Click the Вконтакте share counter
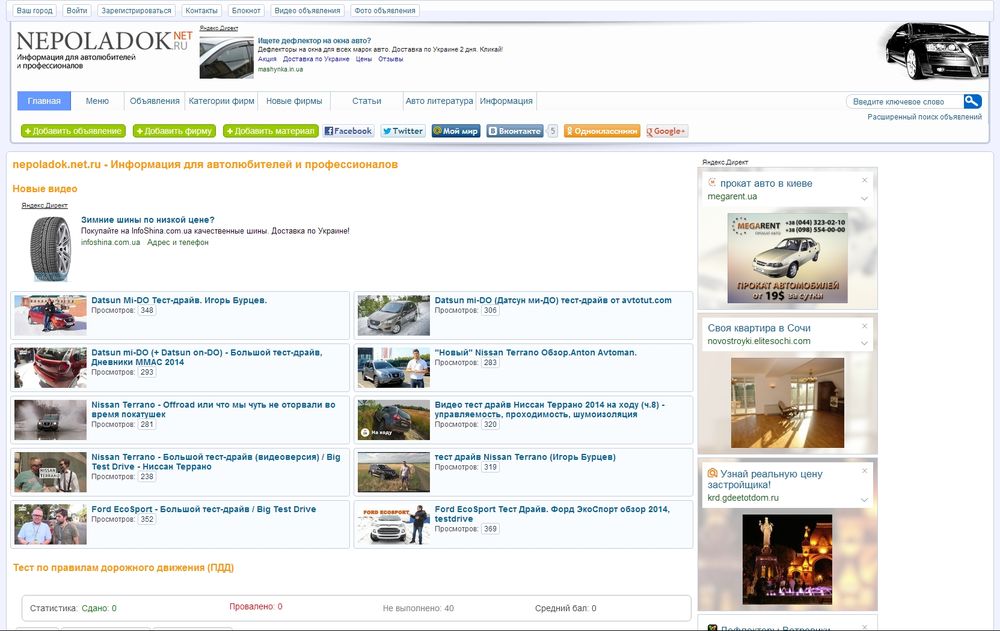Image resolution: width=1000 pixels, height=631 pixels. [552, 131]
